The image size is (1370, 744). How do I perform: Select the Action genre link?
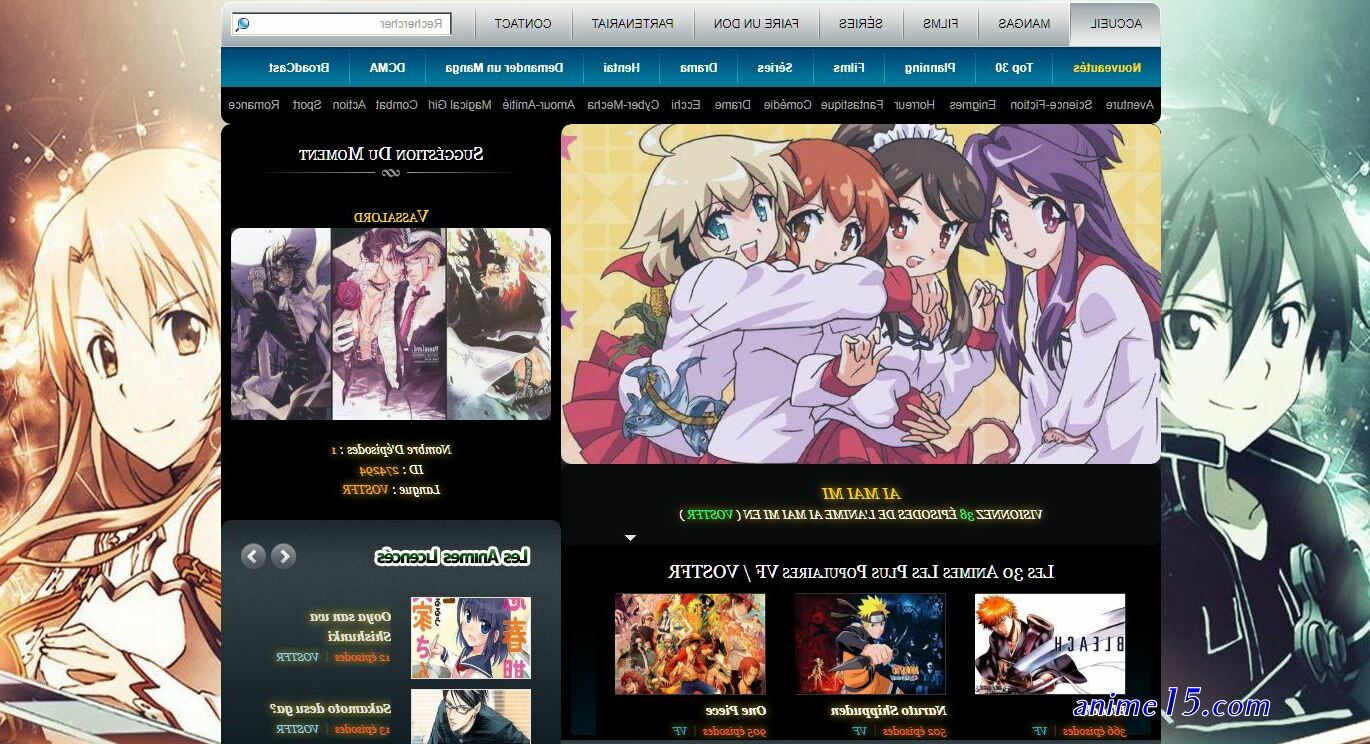349,104
